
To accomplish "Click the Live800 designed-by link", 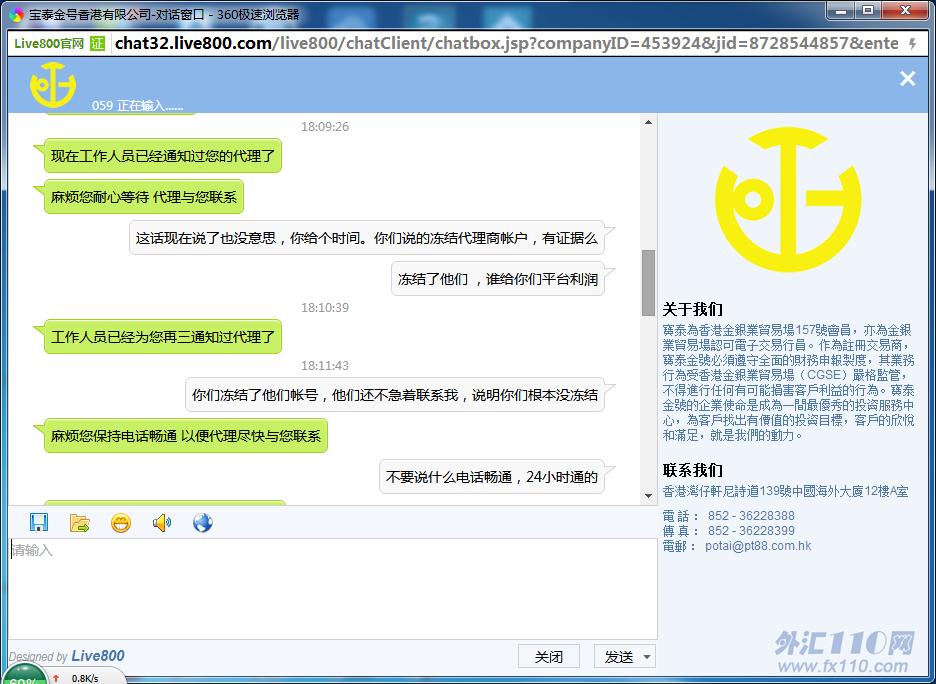I will pos(97,655).
